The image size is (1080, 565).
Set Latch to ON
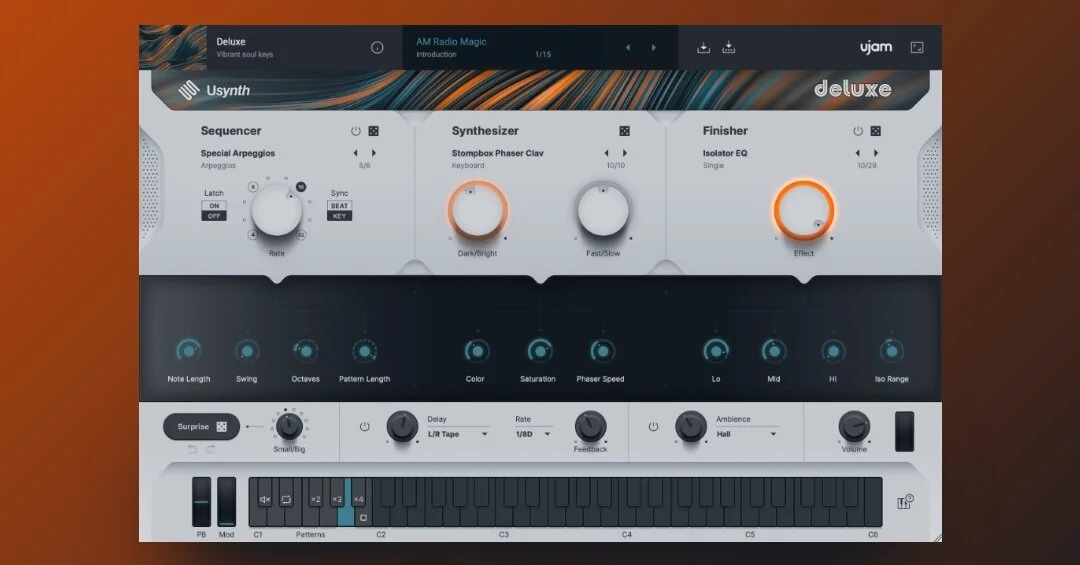[x=214, y=206]
